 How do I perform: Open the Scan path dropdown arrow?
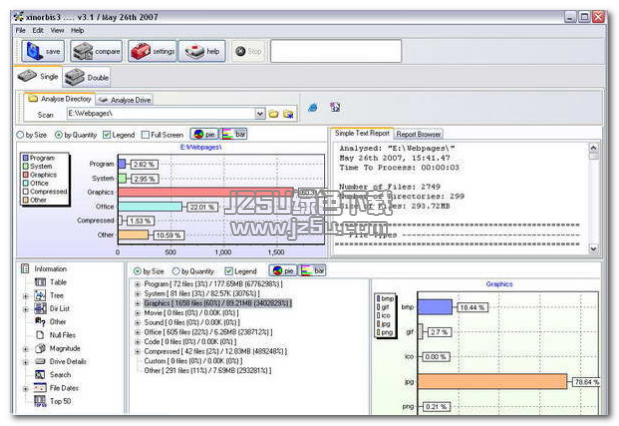tap(260, 114)
